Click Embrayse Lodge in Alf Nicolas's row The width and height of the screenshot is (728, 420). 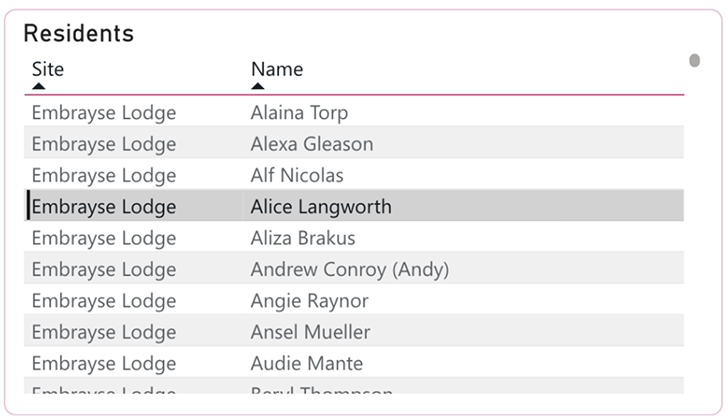click(104, 176)
